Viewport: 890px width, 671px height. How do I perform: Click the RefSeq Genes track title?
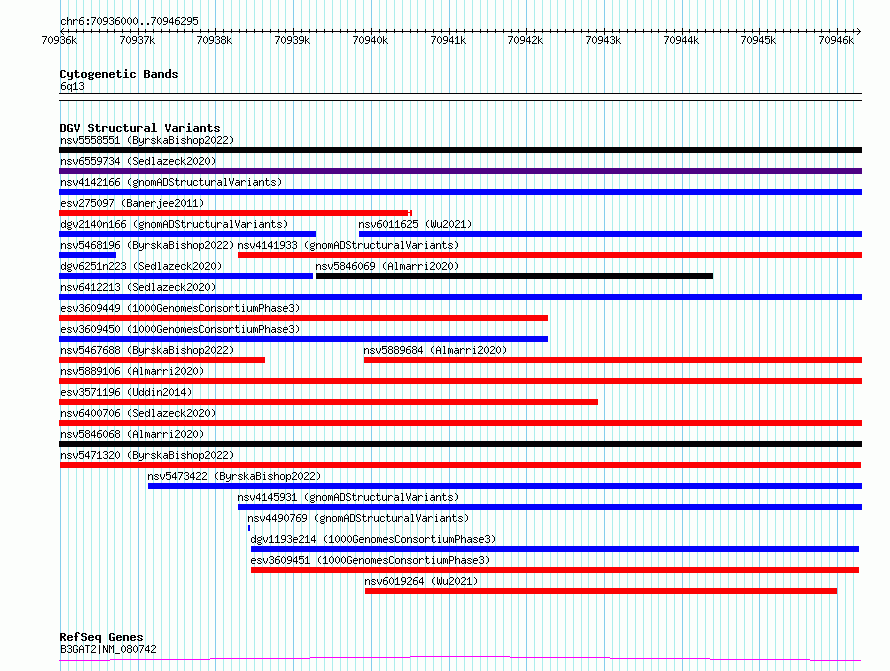tap(101, 637)
